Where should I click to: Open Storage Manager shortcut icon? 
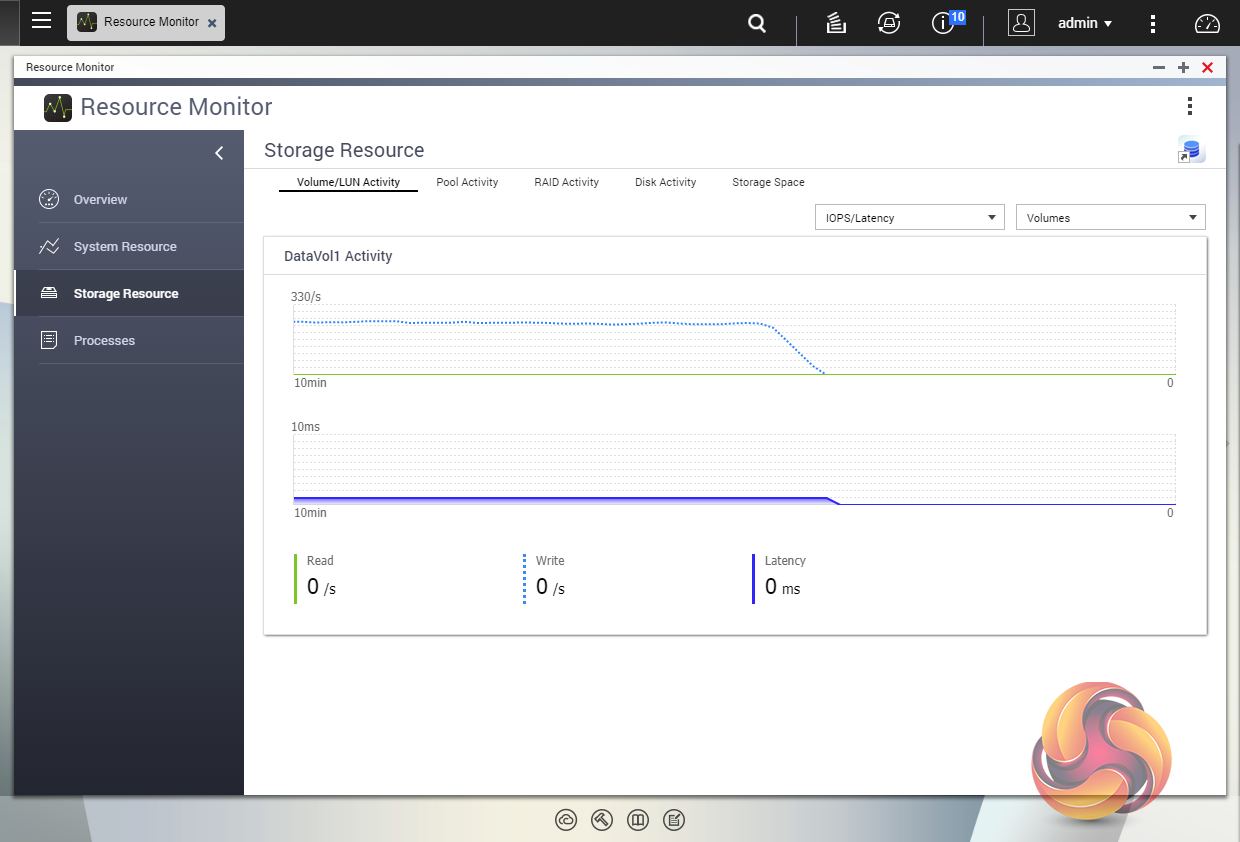click(x=1191, y=150)
